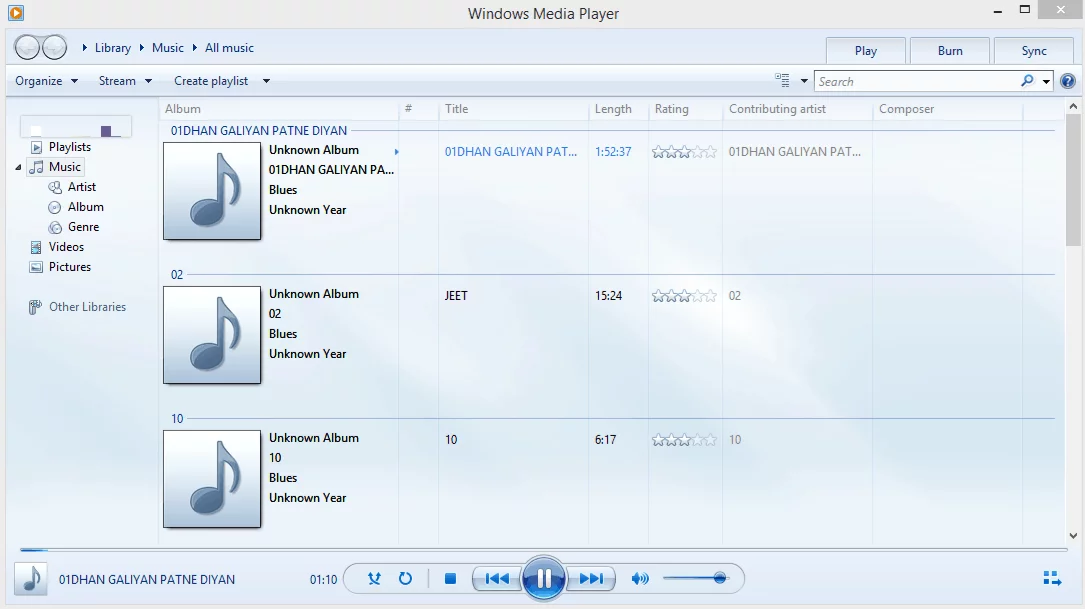
Task: Toggle repeat mode on
Action: [x=405, y=579]
